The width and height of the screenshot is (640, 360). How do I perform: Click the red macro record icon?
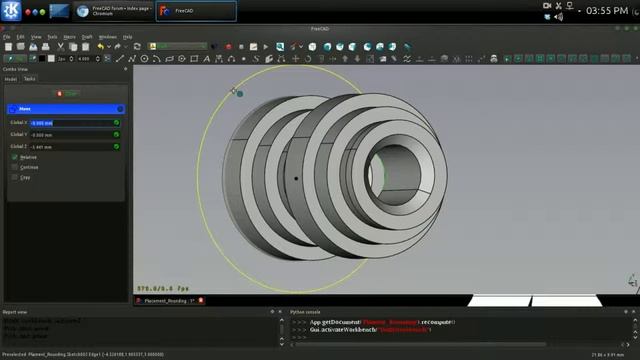click(x=229, y=47)
